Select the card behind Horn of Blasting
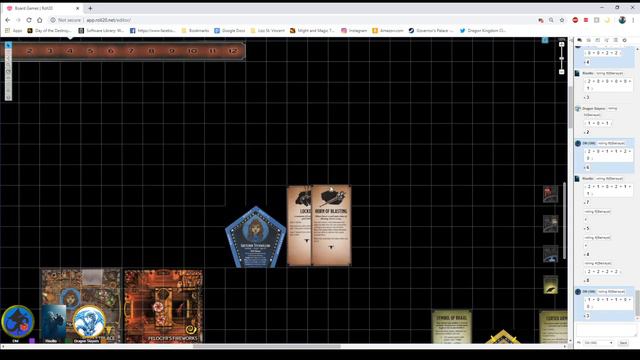Image resolution: width=640 pixels, height=360 pixels. pos(299,225)
